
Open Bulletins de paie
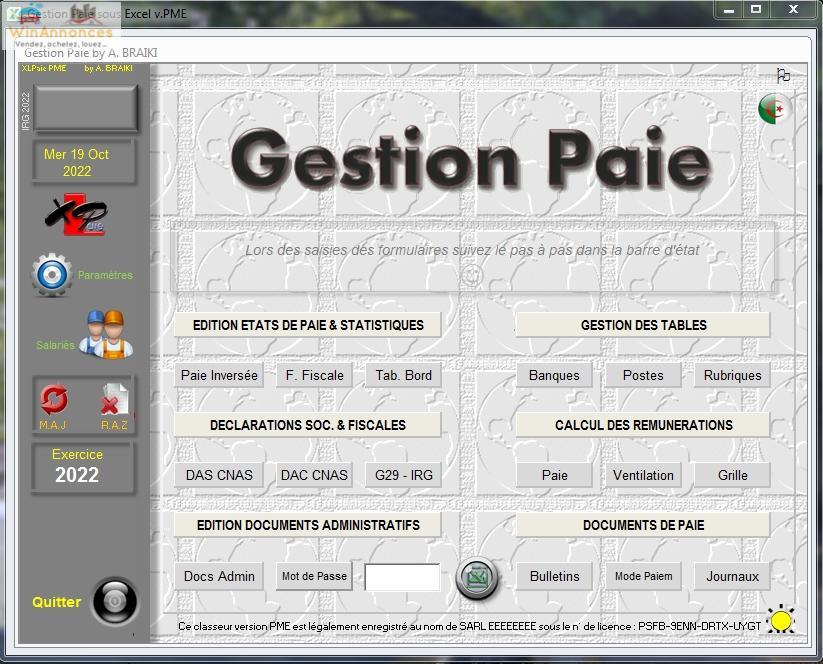(554, 576)
